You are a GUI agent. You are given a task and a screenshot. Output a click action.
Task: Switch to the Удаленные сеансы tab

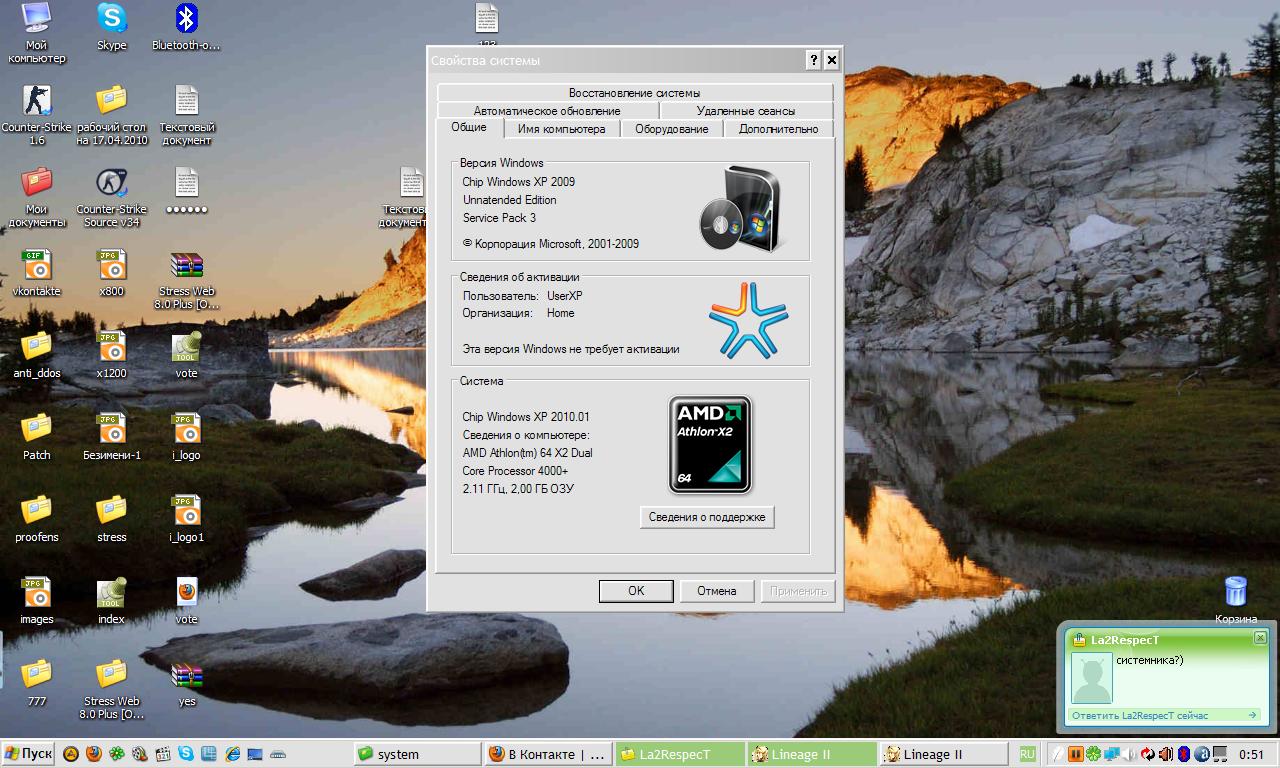746,111
